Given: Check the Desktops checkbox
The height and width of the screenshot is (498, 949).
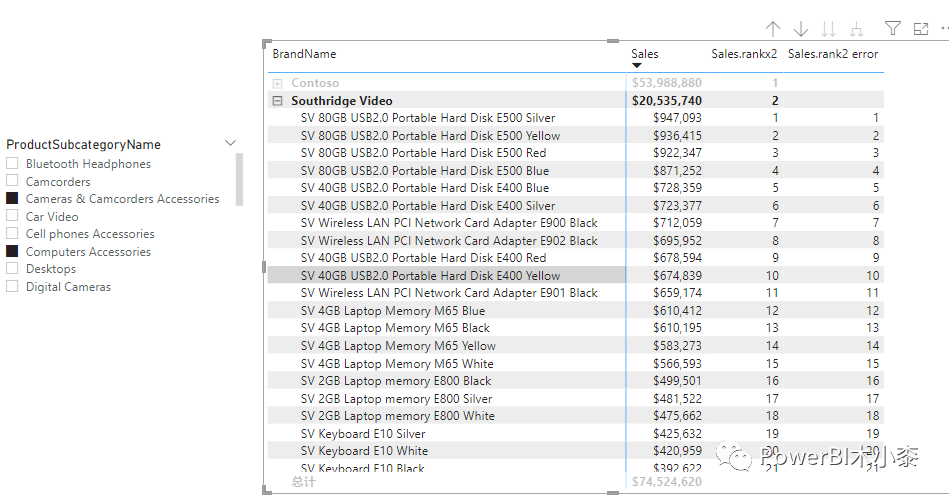Looking at the screenshot, I should [x=12, y=269].
